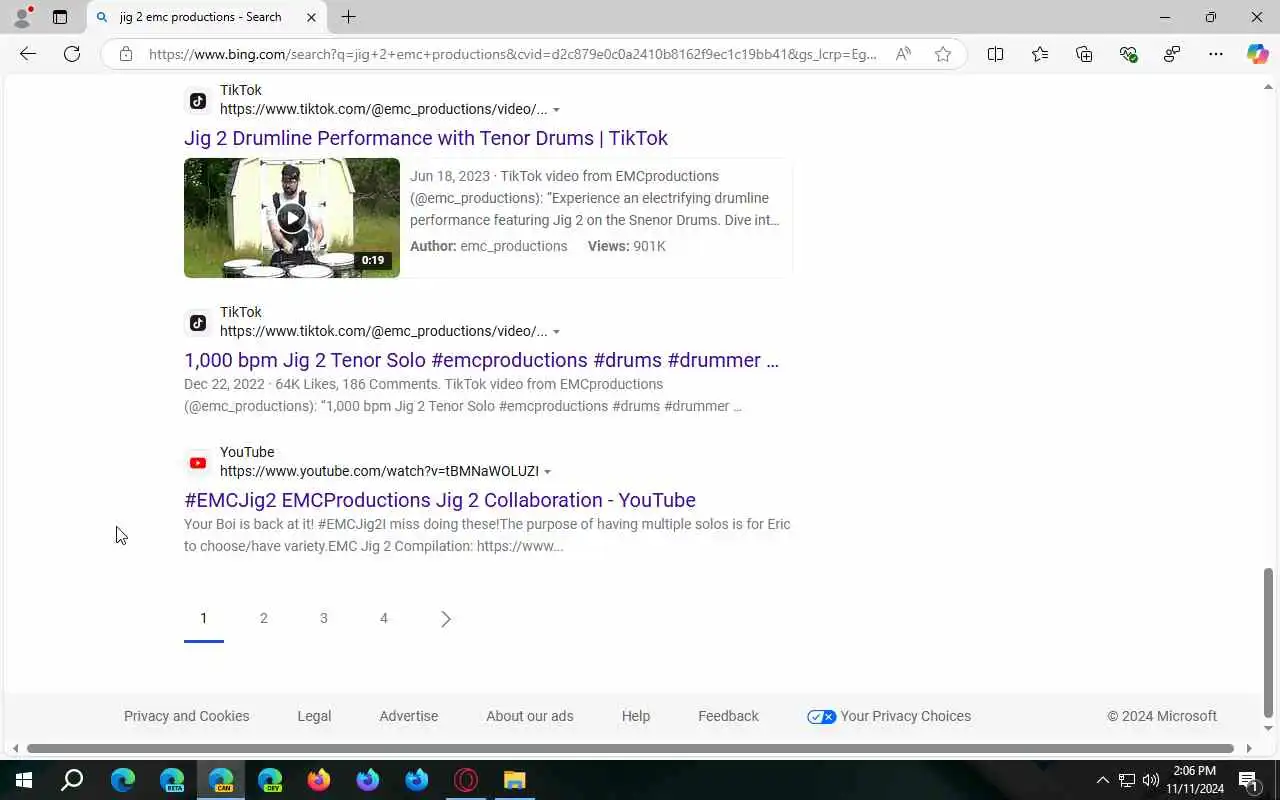The width and height of the screenshot is (1280, 800).
Task: Launch Opera from taskbar
Action: coord(466,780)
